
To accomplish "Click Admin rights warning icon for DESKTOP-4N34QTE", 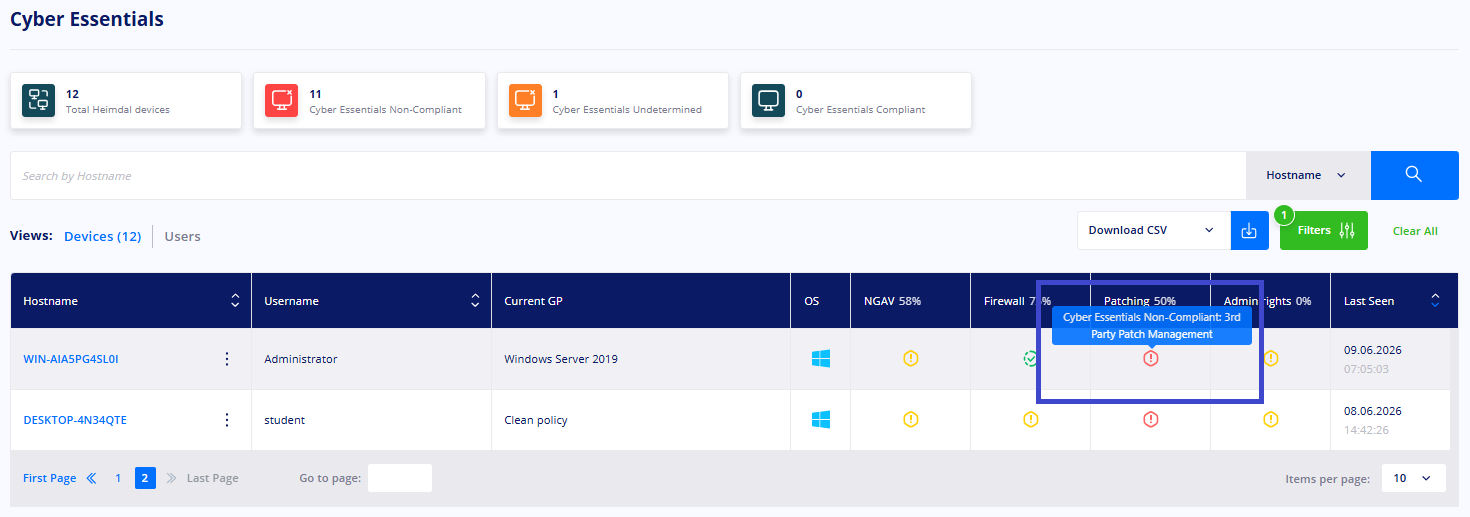I will pyautogui.click(x=1271, y=419).
